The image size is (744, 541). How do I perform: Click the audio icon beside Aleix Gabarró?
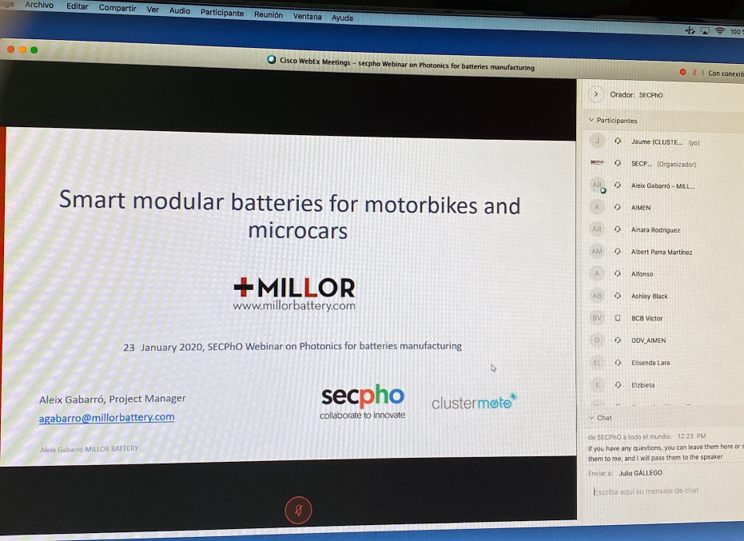pyautogui.click(x=617, y=185)
